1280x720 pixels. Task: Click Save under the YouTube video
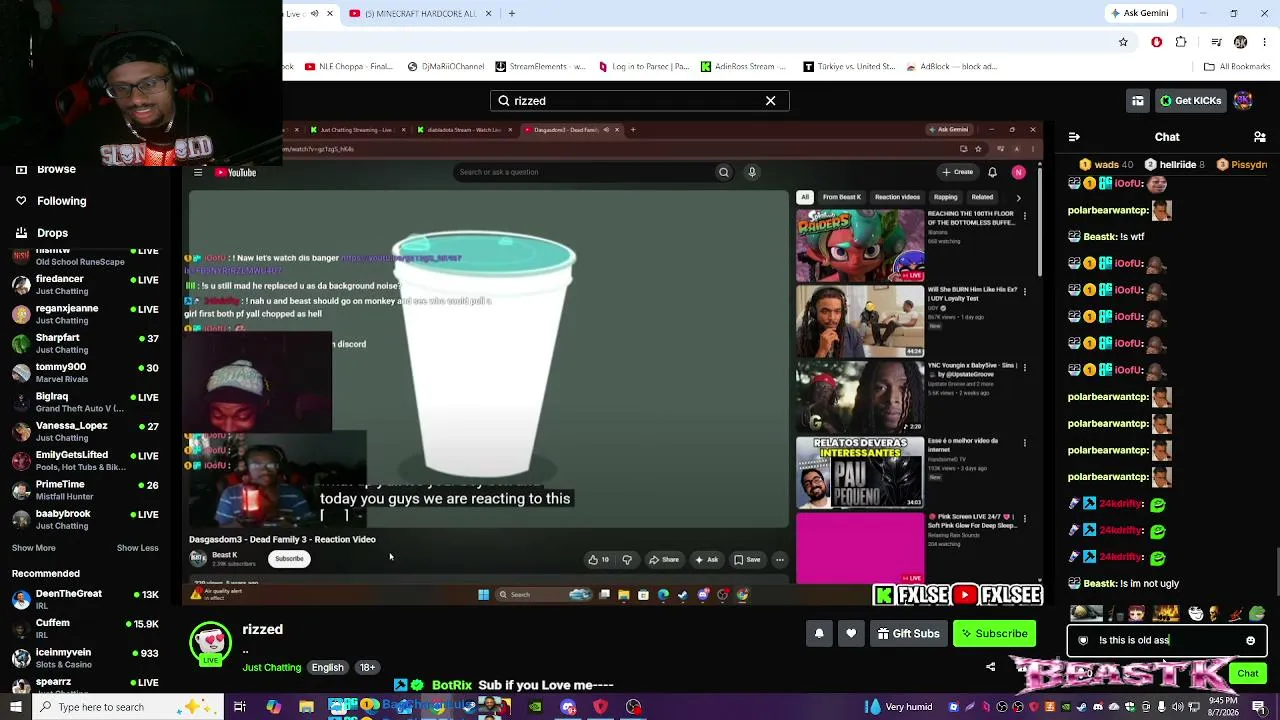[748, 560]
